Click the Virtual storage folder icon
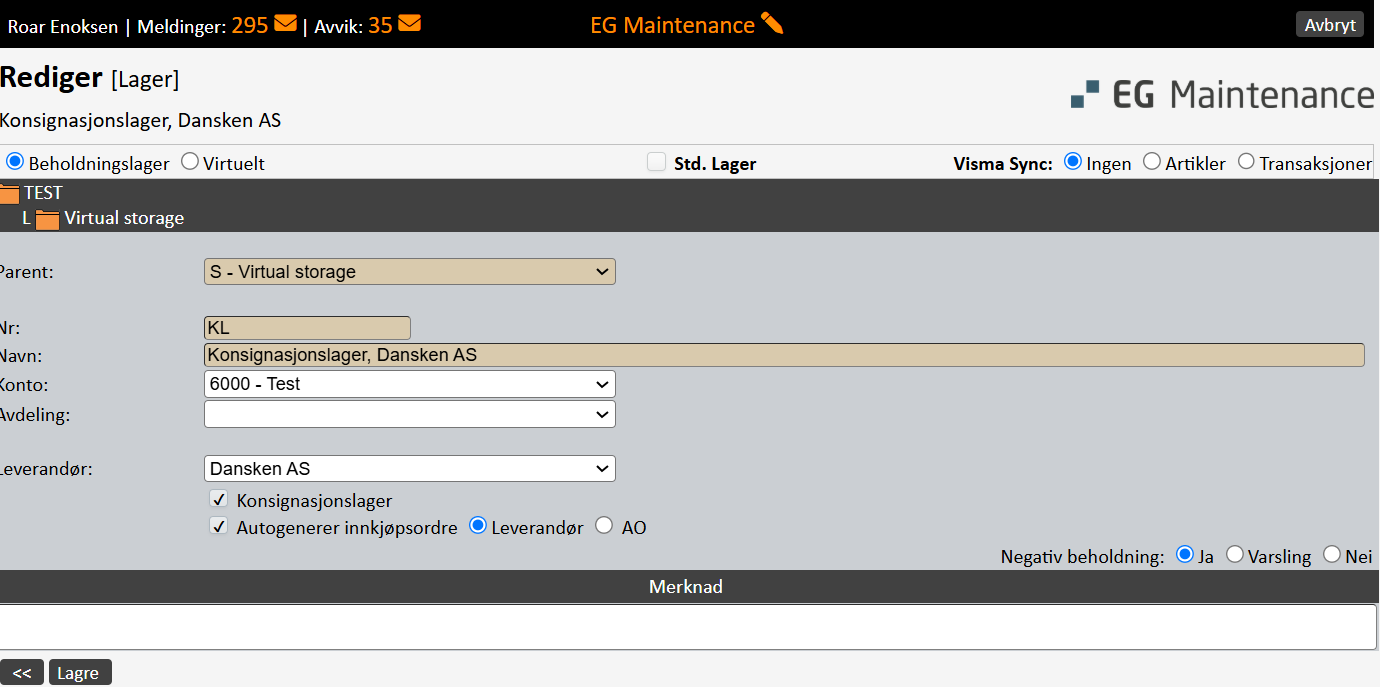This screenshot has width=1380, height=687. tap(47, 218)
